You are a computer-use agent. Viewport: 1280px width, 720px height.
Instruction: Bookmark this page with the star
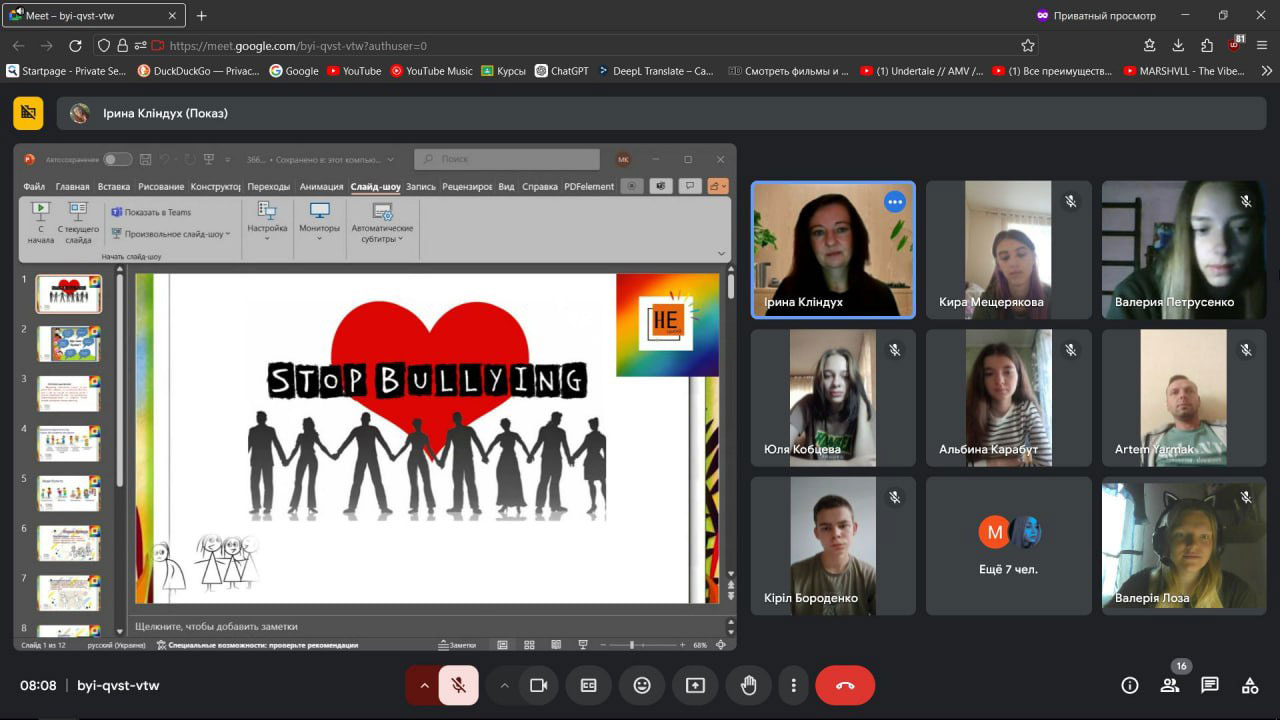1027,45
